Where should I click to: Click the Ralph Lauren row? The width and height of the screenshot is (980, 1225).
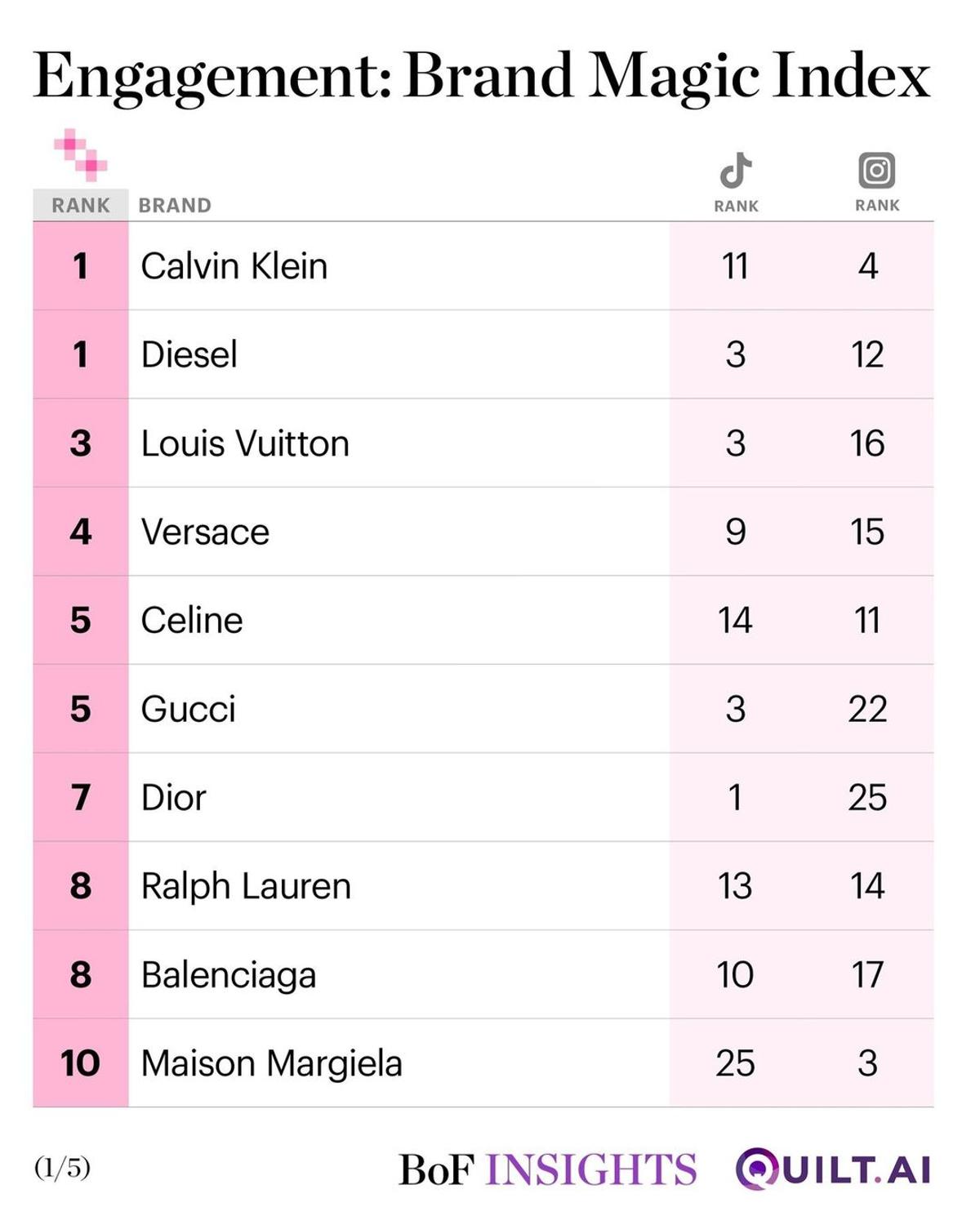click(483, 886)
